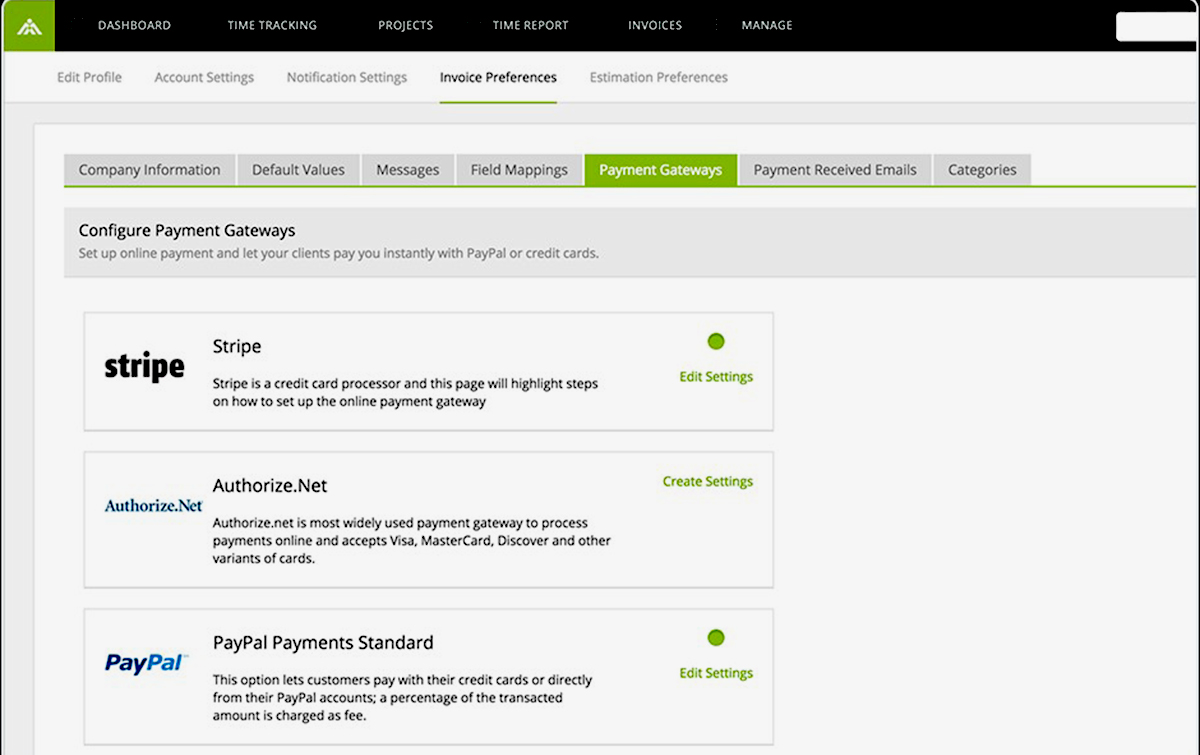Click the Authorize.Net logo
Screen dimensions: 1200x755
154,506
